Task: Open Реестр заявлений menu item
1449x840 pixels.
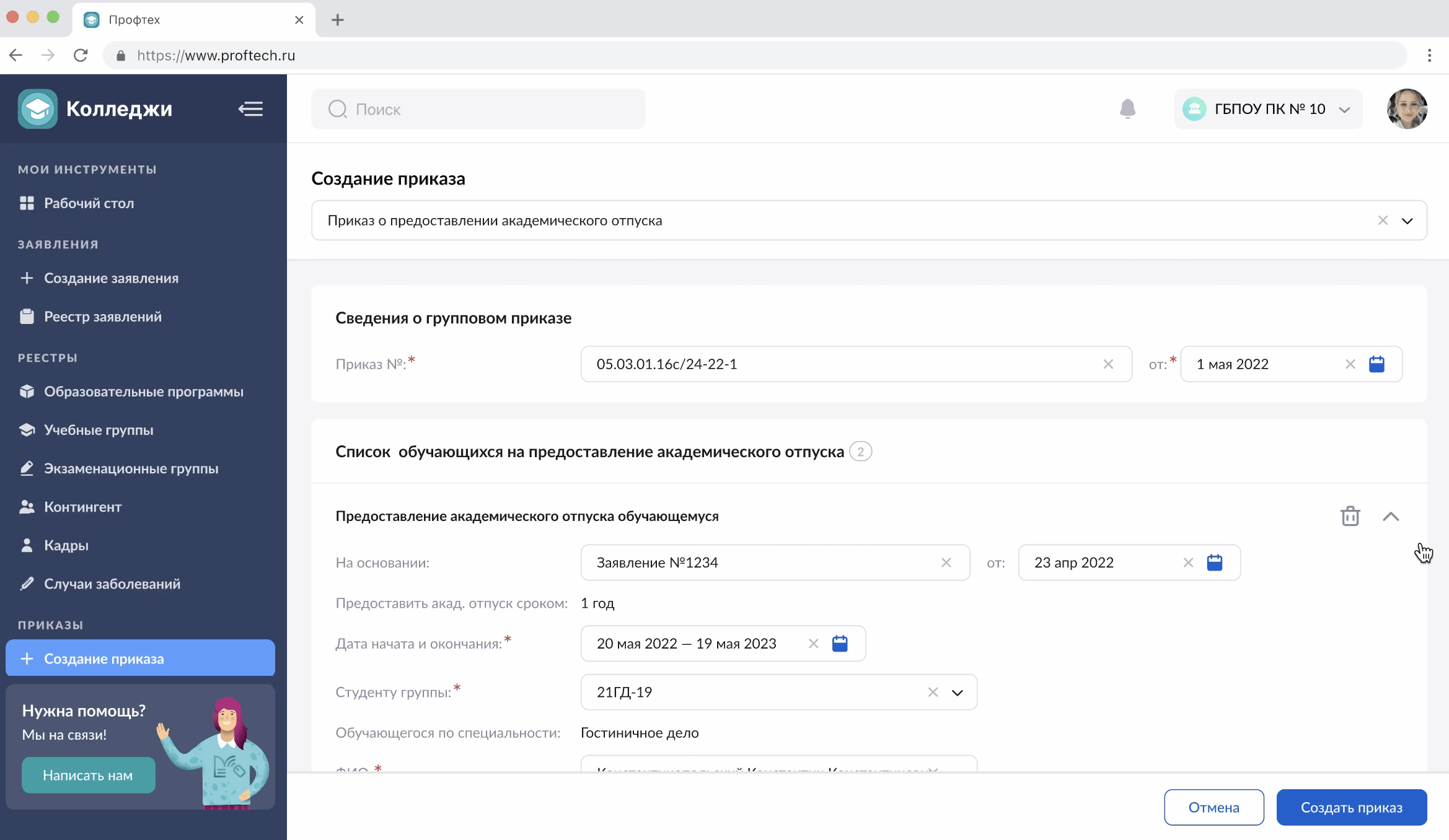Action: point(102,317)
